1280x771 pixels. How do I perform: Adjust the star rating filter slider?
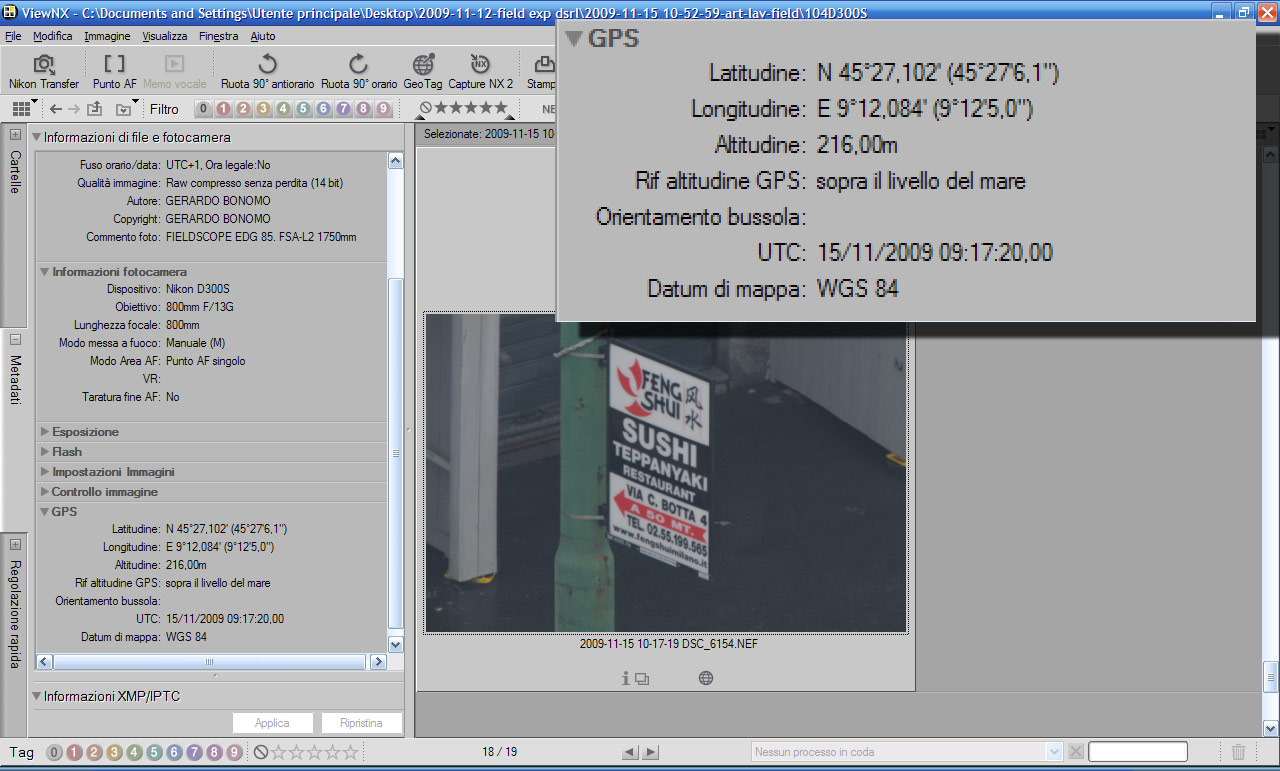coord(463,109)
